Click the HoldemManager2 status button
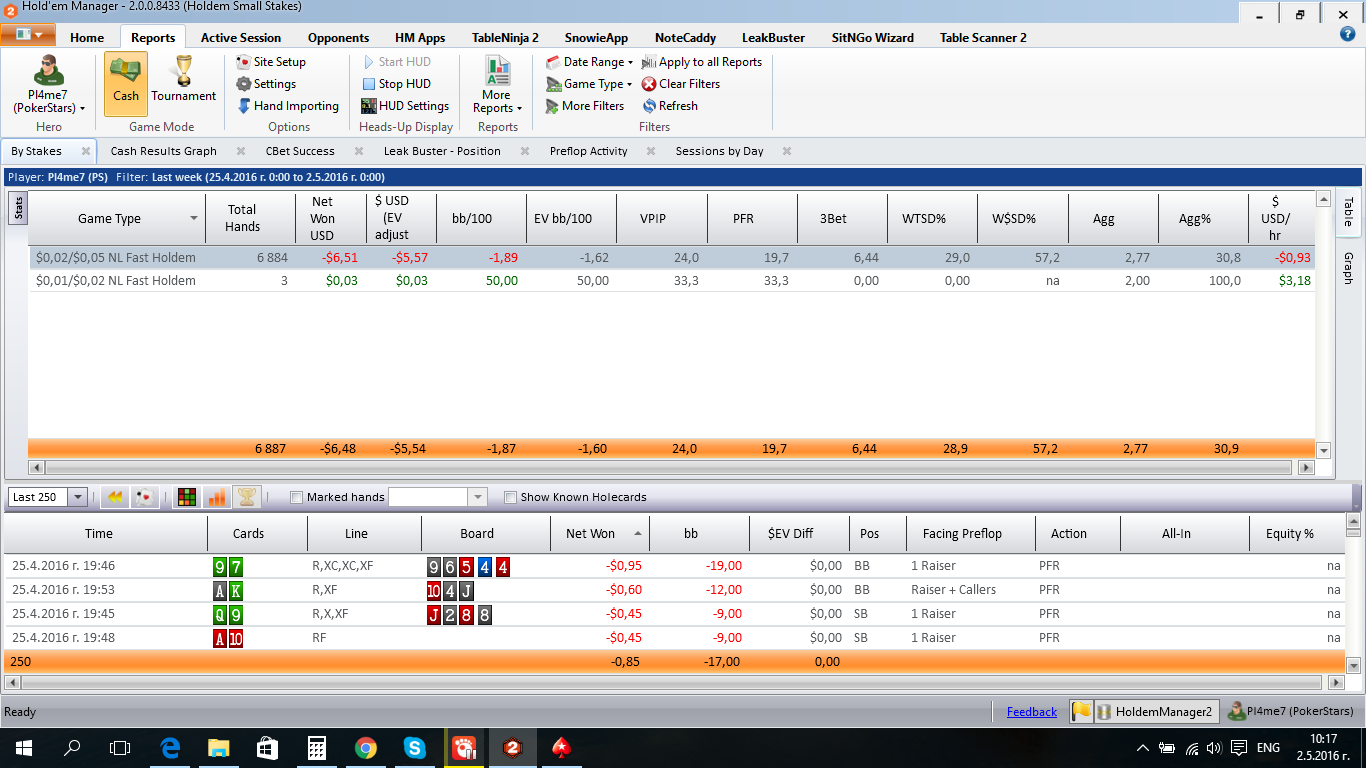The image size is (1366, 768). (x=1156, y=712)
